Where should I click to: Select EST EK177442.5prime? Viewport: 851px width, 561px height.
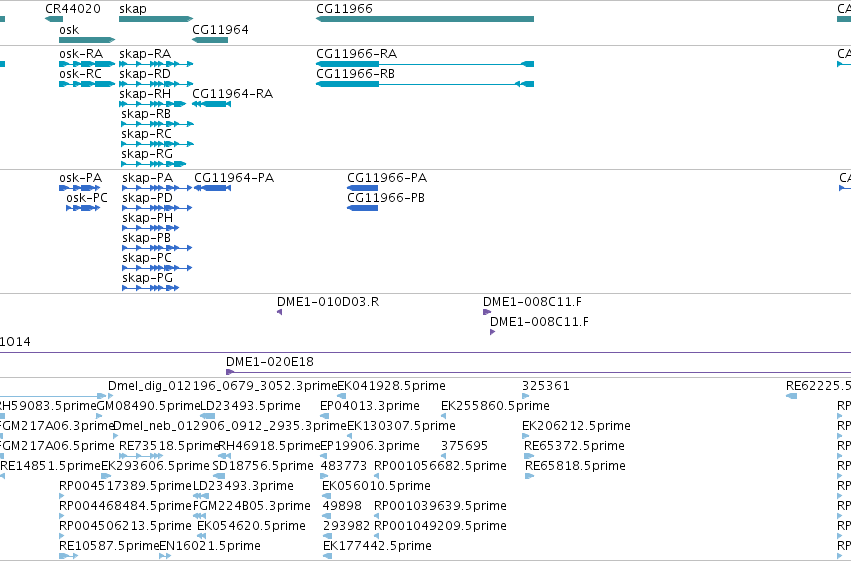point(377,546)
